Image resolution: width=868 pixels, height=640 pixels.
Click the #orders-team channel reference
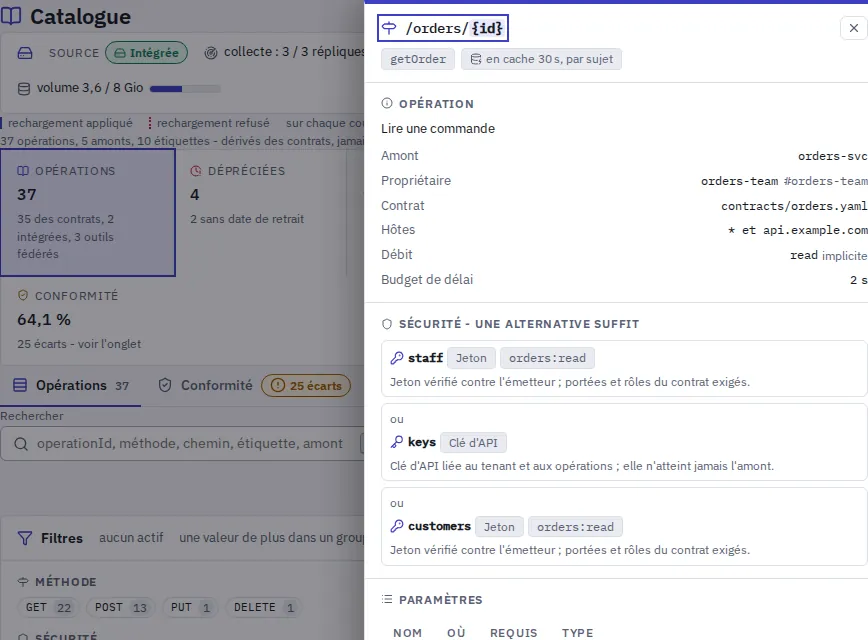tap(825, 181)
